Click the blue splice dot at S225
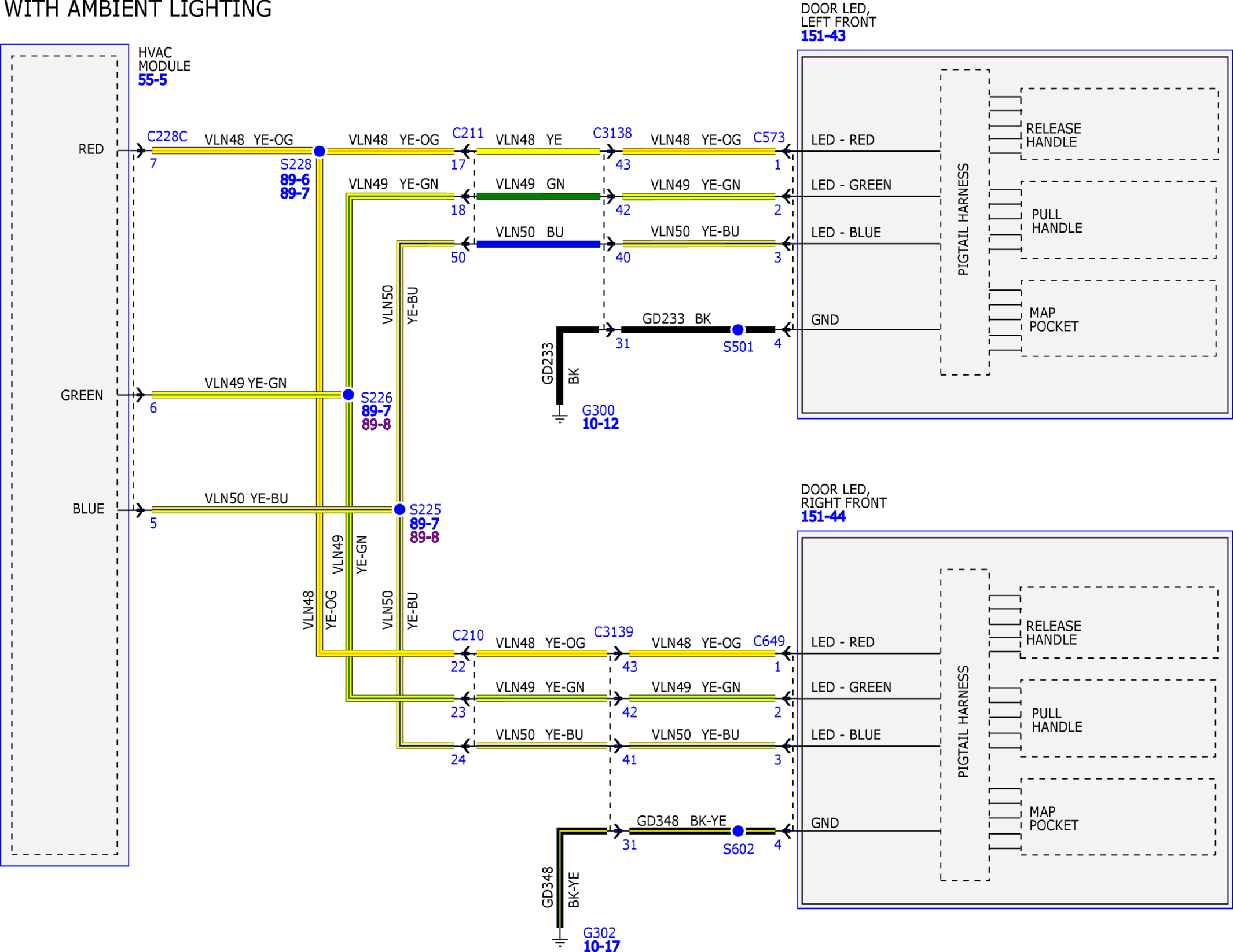 (x=399, y=509)
